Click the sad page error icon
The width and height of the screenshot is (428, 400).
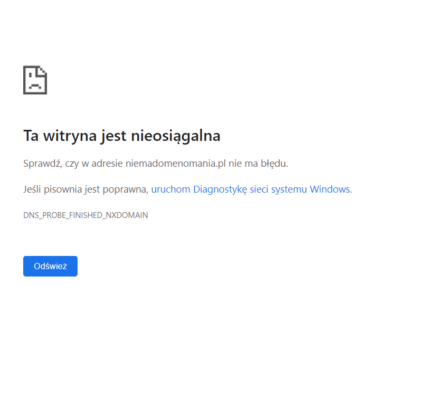click(x=35, y=80)
